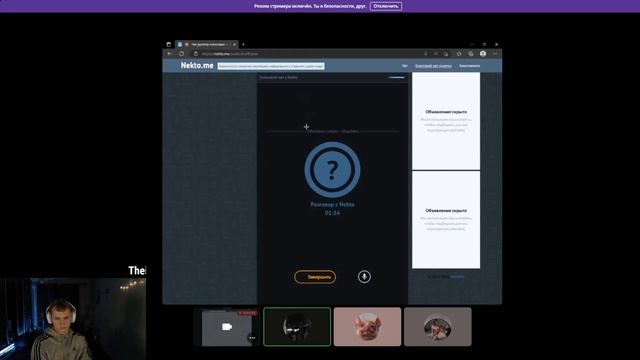Select the grey-brown participant tile
This screenshot has width=640, height=360.
click(438, 327)
